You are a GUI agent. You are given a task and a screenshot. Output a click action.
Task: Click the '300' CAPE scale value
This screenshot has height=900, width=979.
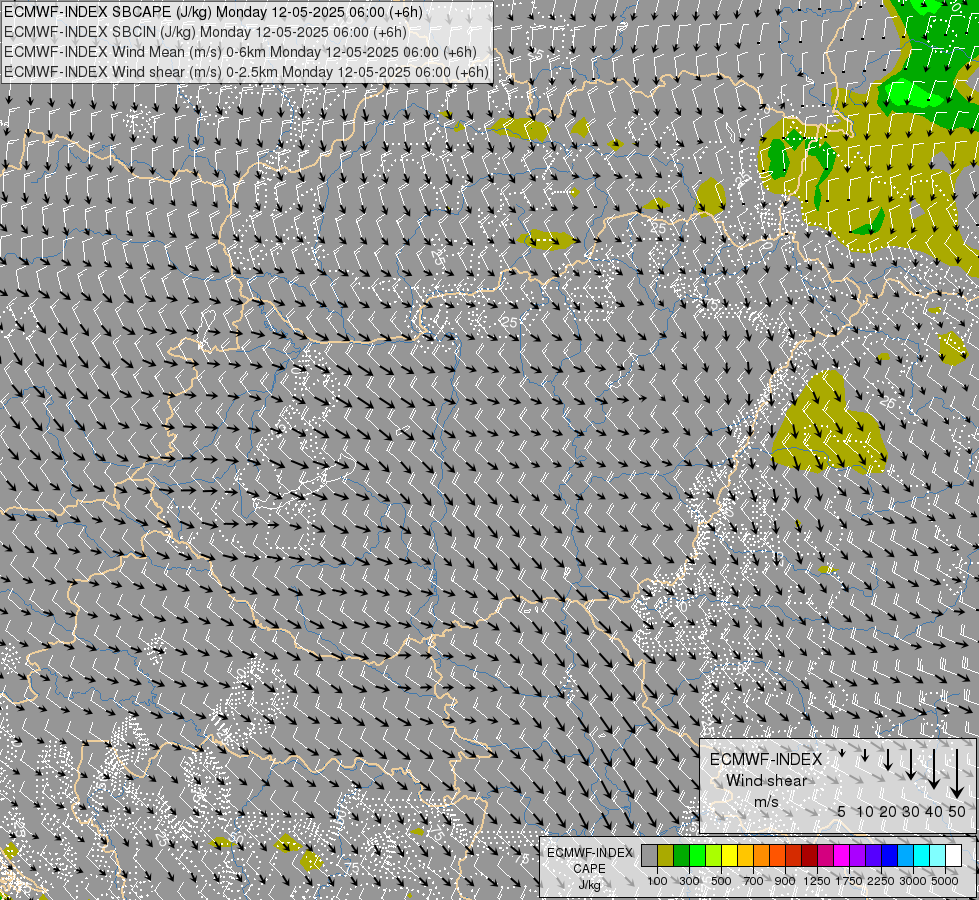coord(689,881)
